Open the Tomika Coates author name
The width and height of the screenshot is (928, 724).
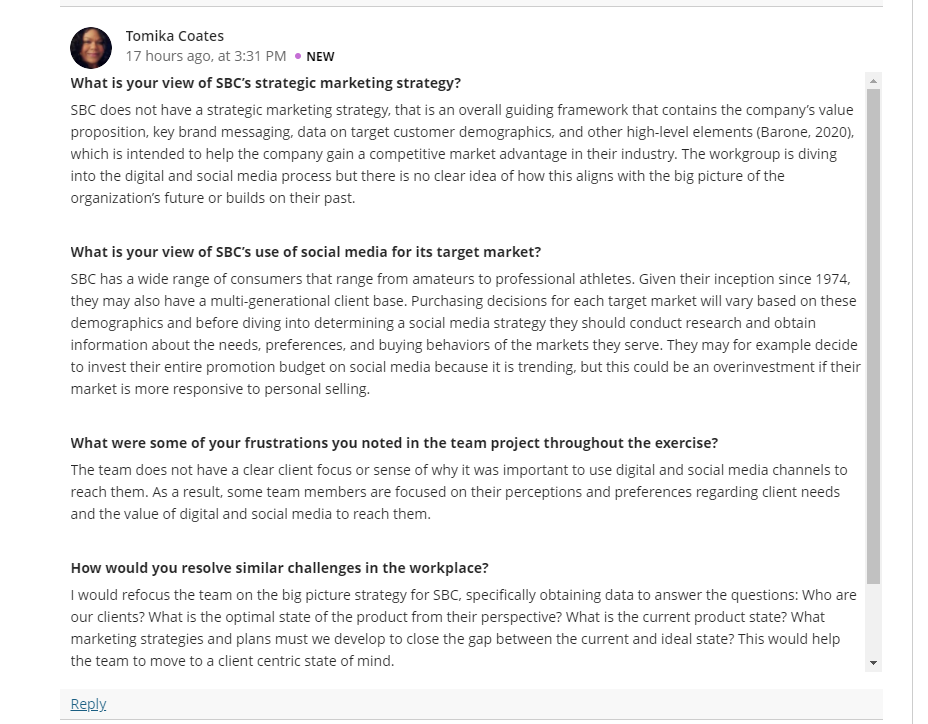[175, 36]
